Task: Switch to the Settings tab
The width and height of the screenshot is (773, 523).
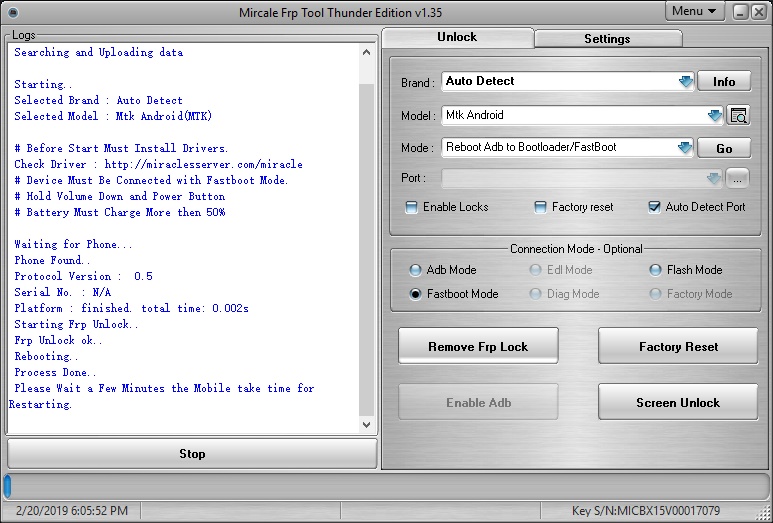Action: (x=607, y=39)
